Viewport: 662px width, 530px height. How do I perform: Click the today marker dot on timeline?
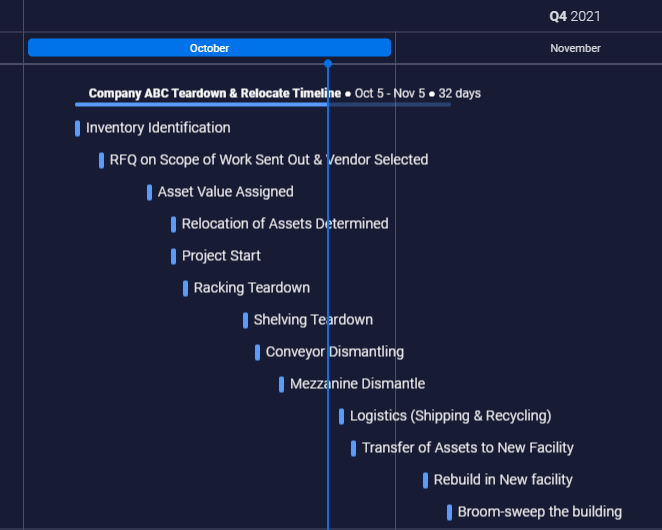[327, 64]
